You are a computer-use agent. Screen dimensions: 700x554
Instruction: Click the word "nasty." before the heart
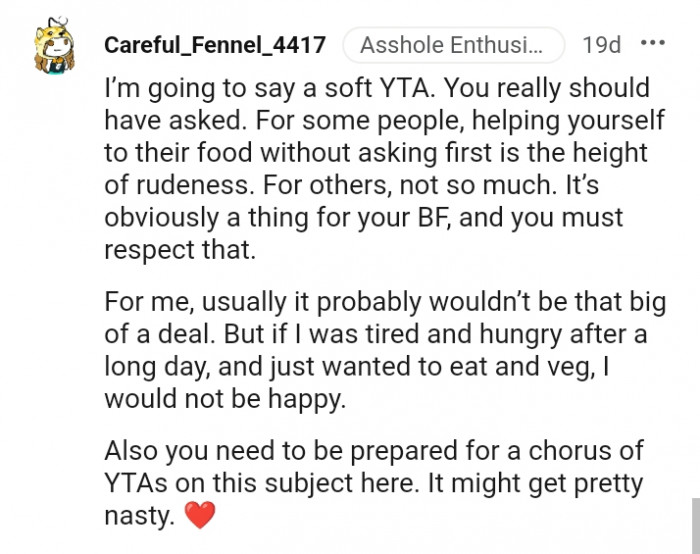pos(142,518)
